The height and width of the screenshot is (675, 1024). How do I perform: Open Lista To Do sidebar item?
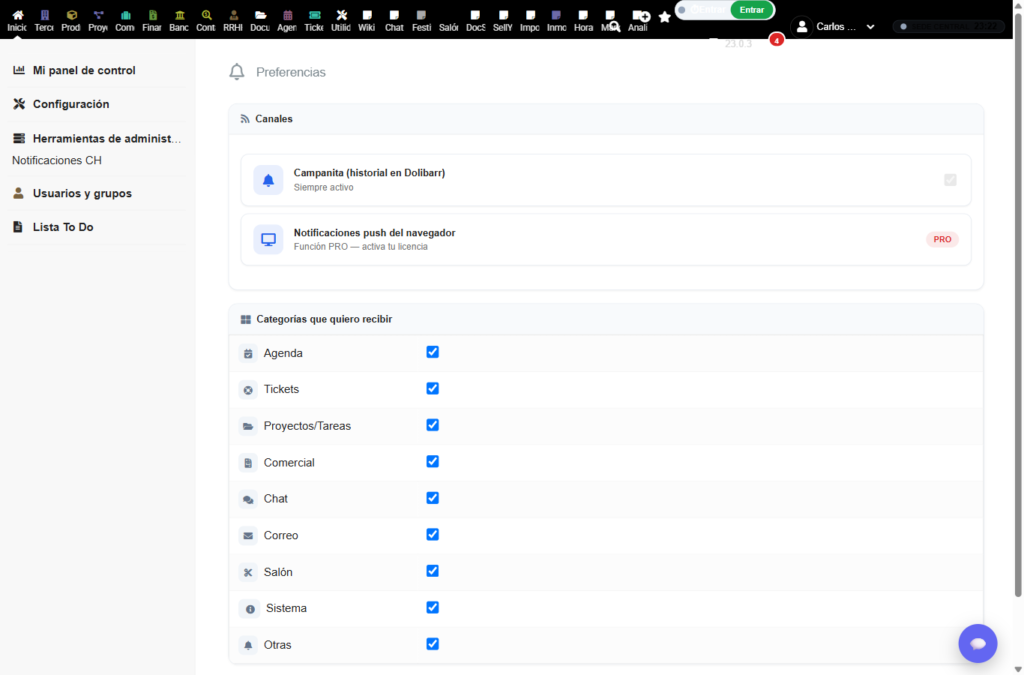click(63, 227)
